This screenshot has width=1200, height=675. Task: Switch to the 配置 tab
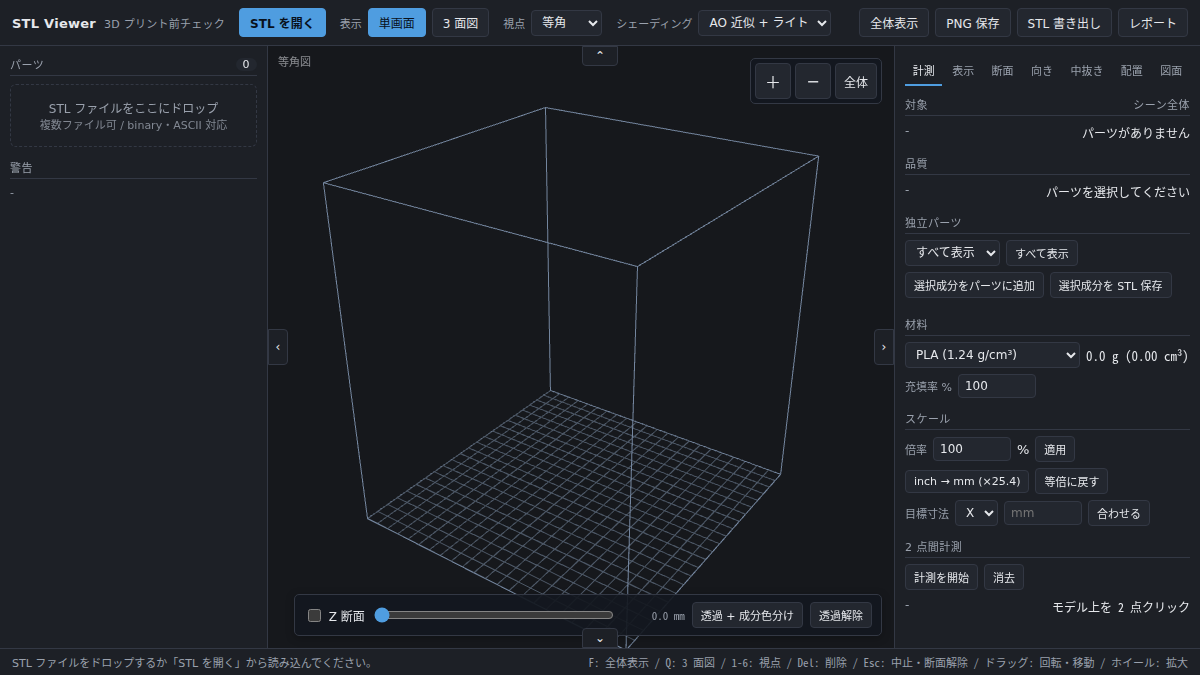pyautogui.click(x=1131, y=71)
